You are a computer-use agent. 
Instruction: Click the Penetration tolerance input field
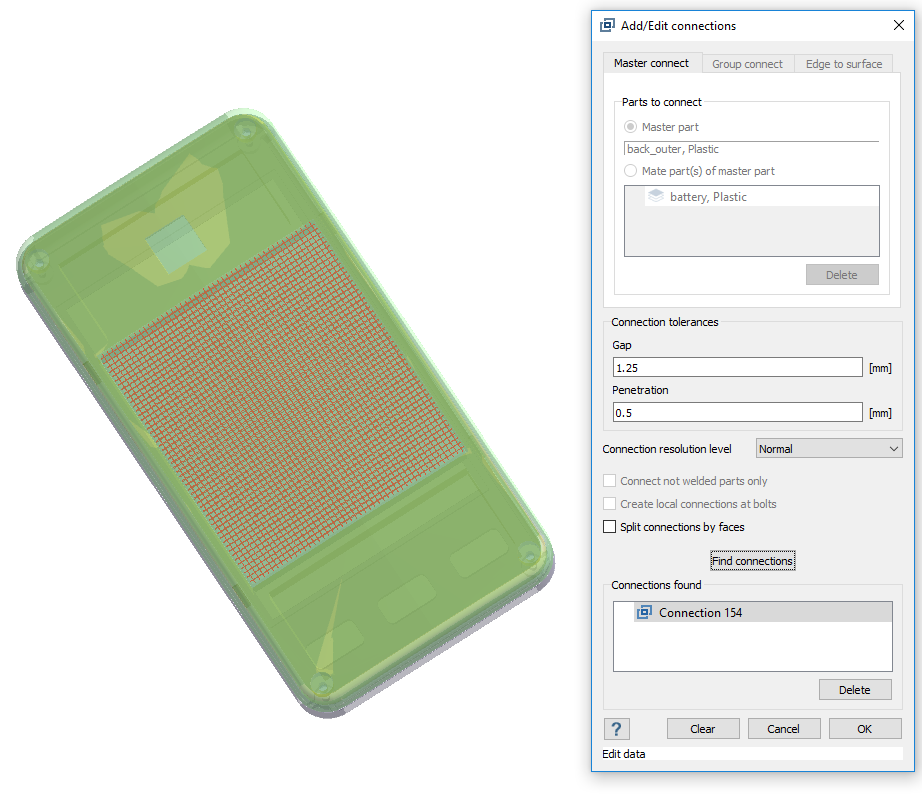point(737,412)
